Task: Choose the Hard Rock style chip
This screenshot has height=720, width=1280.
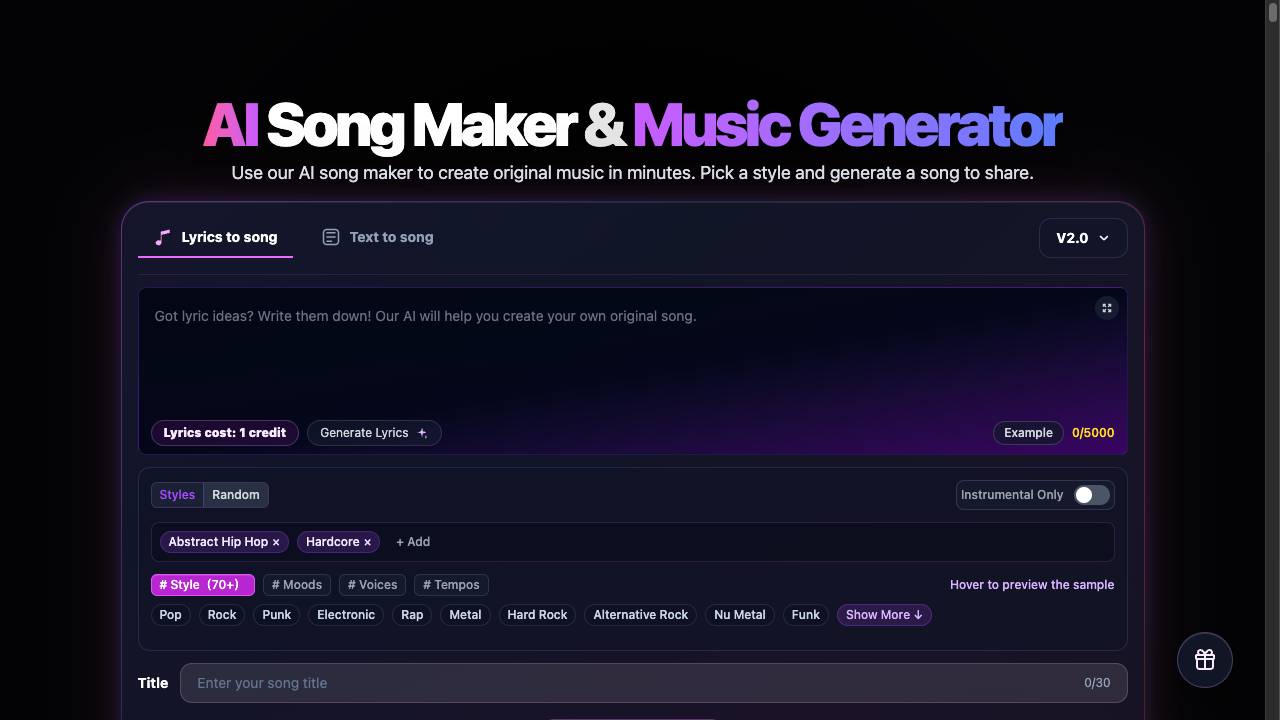Action: [537, 615]
